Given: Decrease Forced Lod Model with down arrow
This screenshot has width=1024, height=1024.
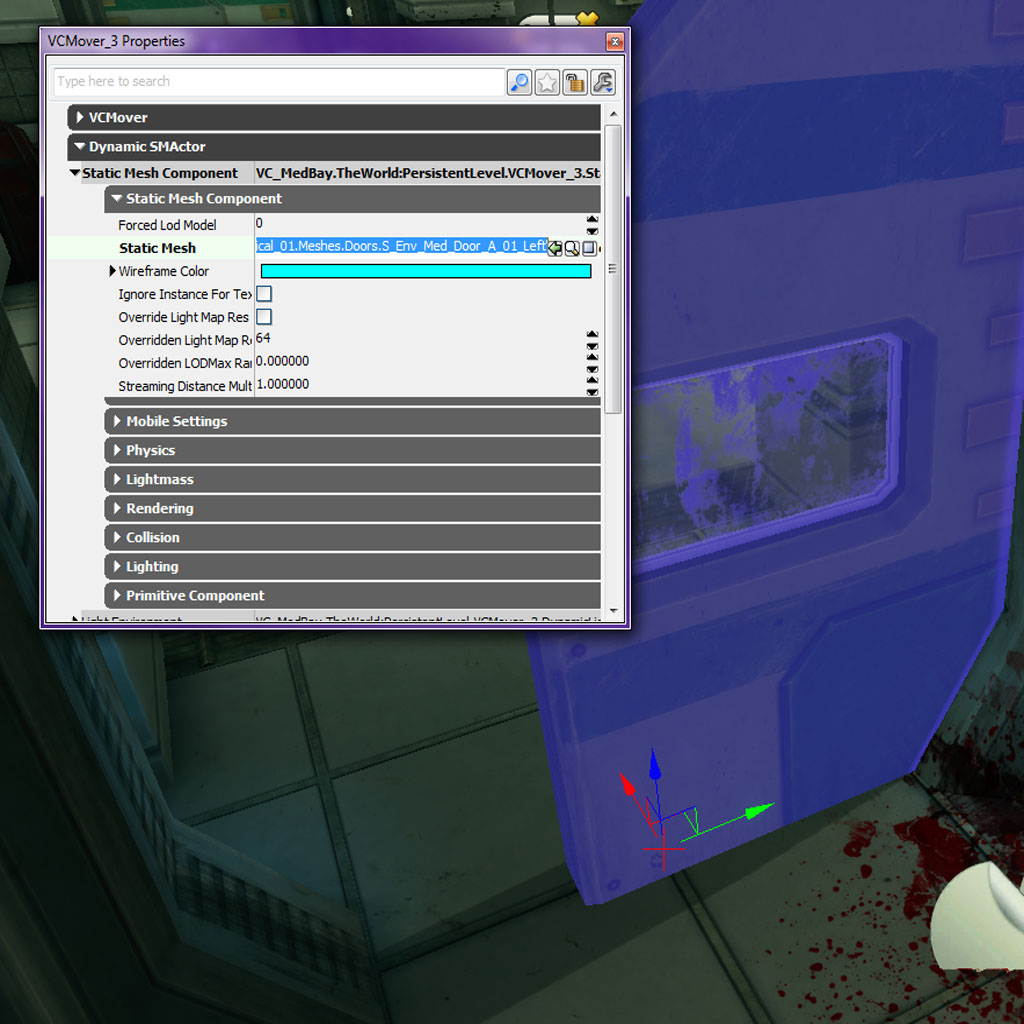Looking at the screenshot, I should [x=592, y=231].
